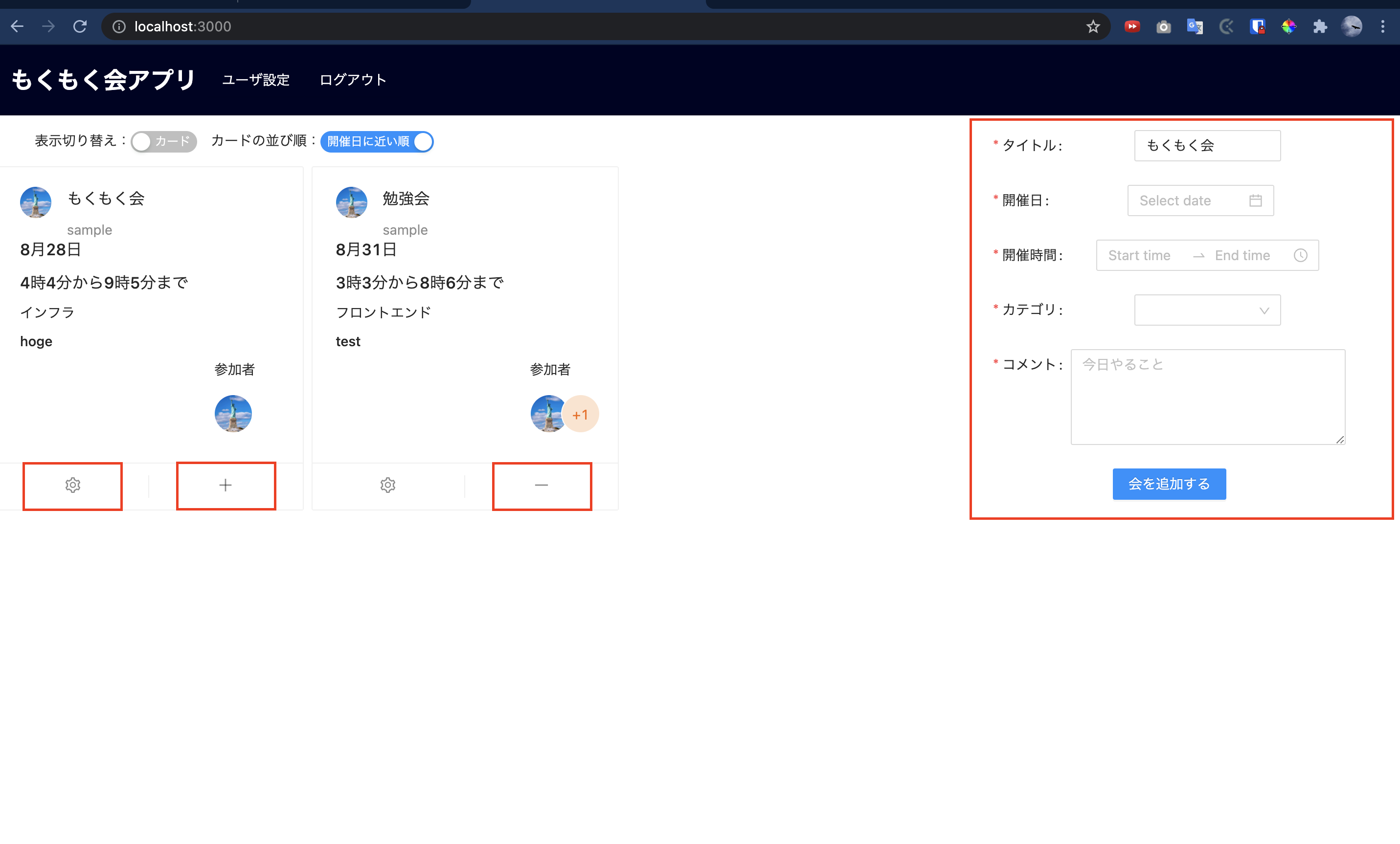Viewport: 1400px width, 844px height.
Task: Open the カテゴリ dropdown
Action: [x=1207, y=310]
